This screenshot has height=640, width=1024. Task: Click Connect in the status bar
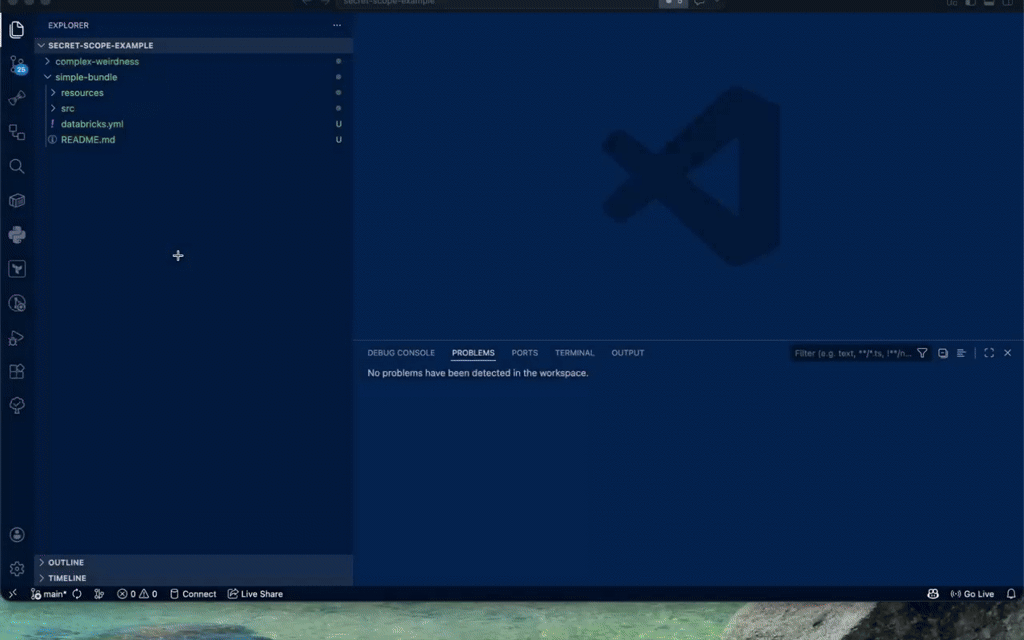point(193,594)
